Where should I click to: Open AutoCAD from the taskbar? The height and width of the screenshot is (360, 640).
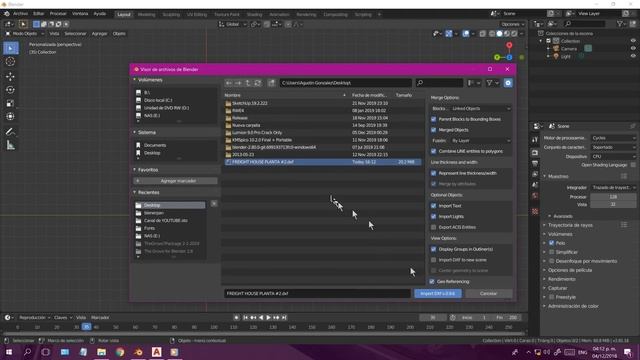[157, 352]
